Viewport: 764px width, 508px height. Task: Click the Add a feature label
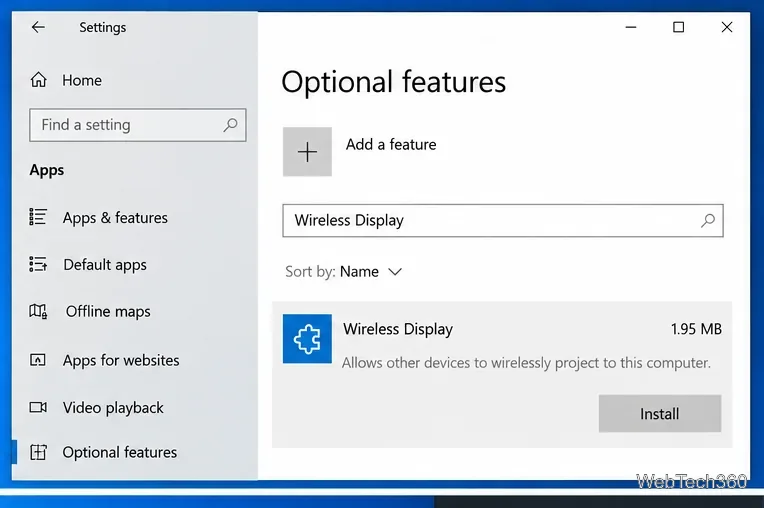click(391, 145)
